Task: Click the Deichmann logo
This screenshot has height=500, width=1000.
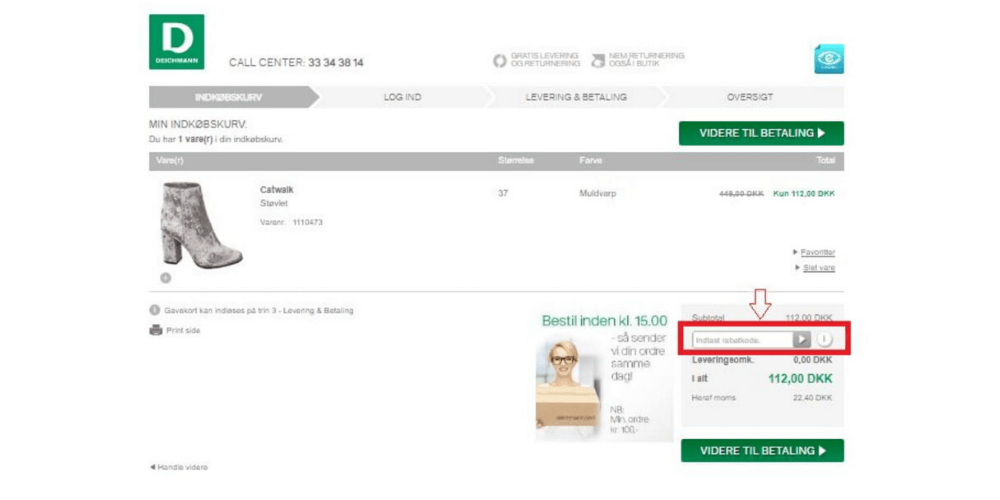Action: point(176,42)
